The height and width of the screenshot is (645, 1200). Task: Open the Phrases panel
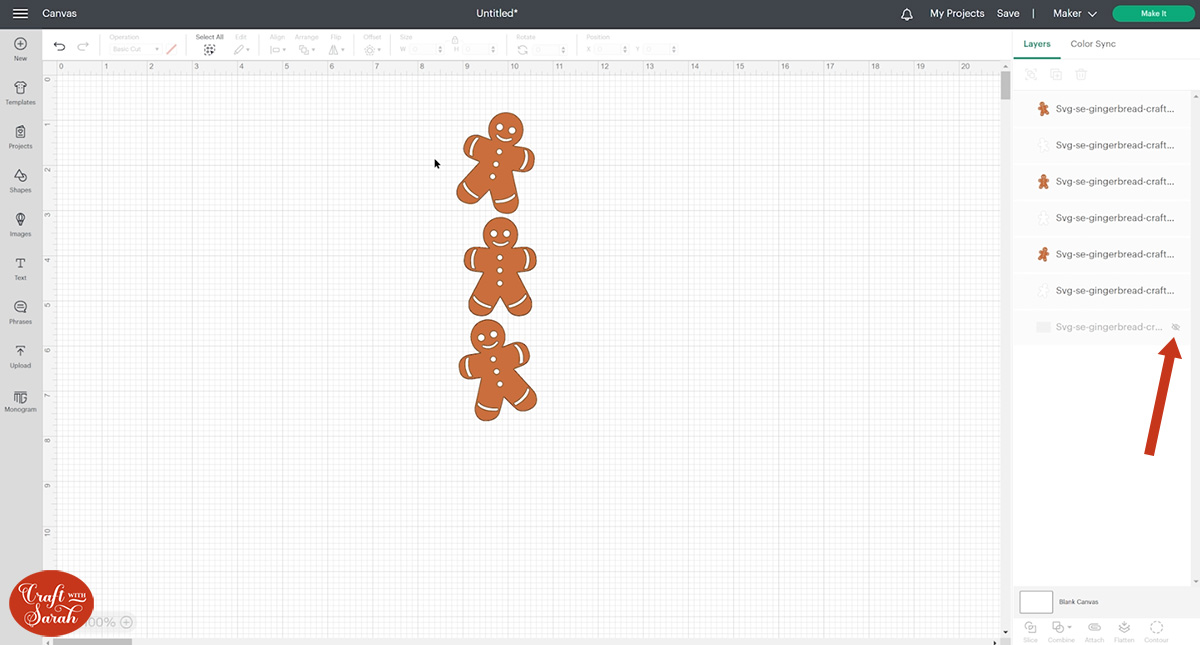[20, 312]
